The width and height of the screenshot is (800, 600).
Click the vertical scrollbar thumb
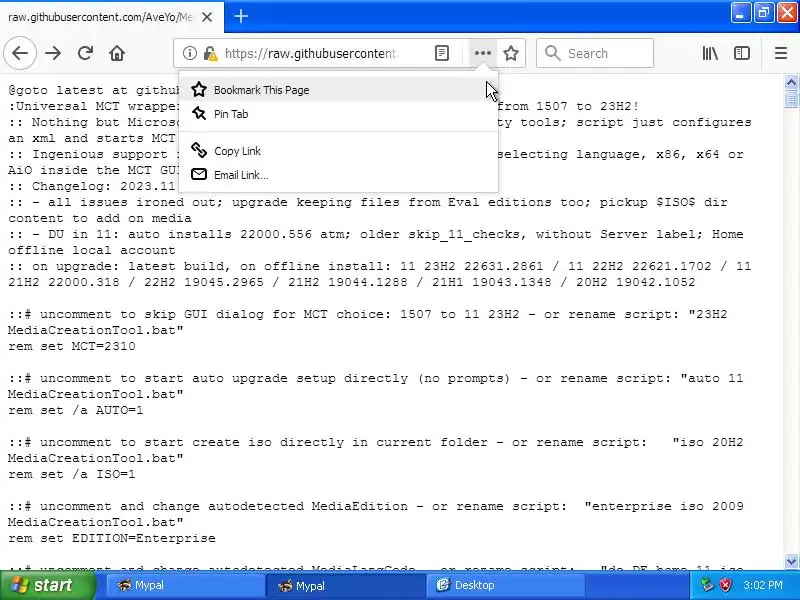click(791, 98)
